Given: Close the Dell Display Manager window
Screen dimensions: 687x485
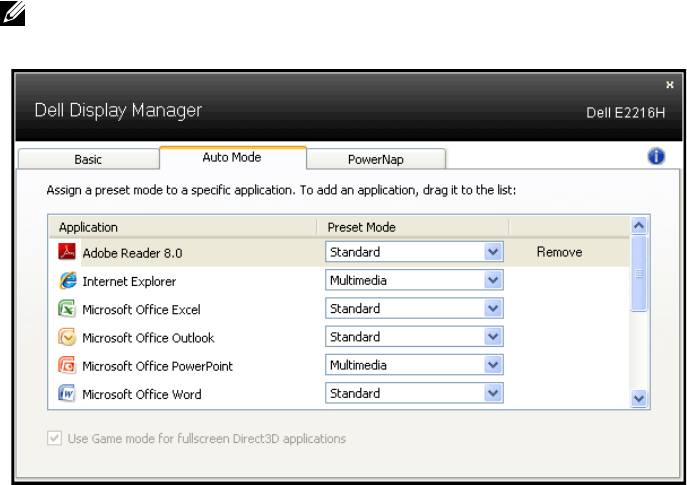Looking at the screenshot, I should (669, 85).
